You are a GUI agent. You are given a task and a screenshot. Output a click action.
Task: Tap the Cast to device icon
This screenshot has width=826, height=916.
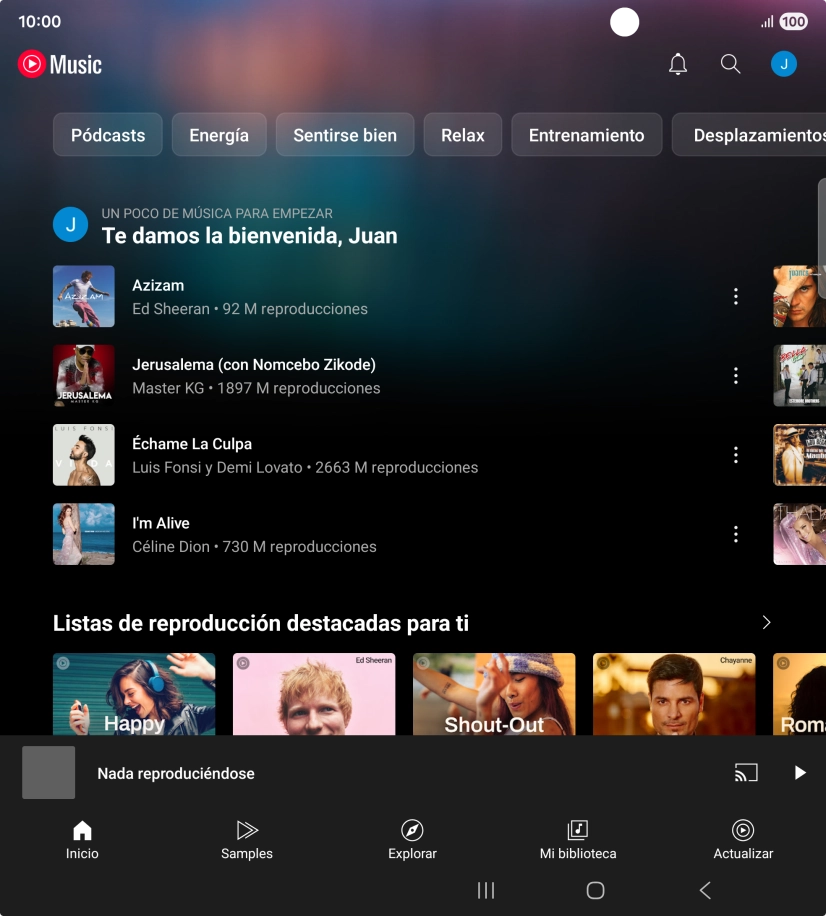point(745,773)
